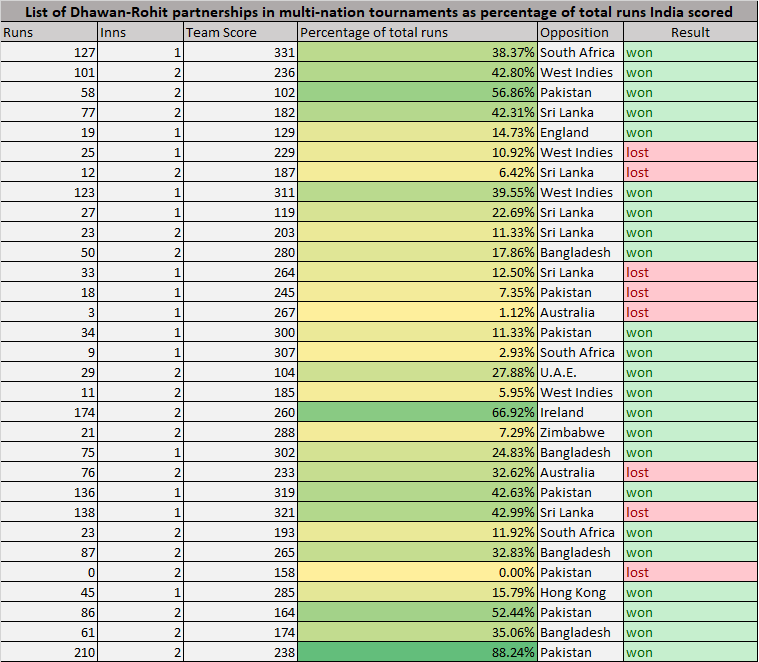The width and height of the screenshot is (759, 662).
Task: Select the percentage cell 7.29%
Action: (417, 432)
